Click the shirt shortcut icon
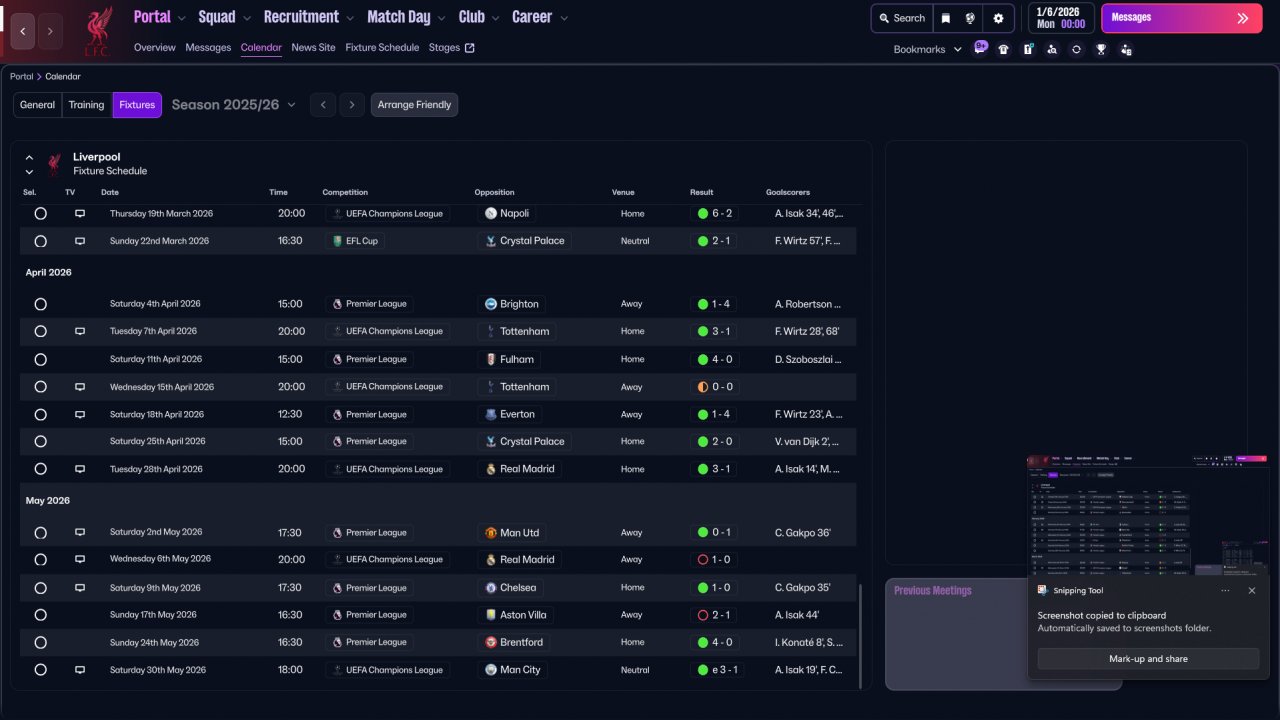1280x720 pixels. (1003, 49)
